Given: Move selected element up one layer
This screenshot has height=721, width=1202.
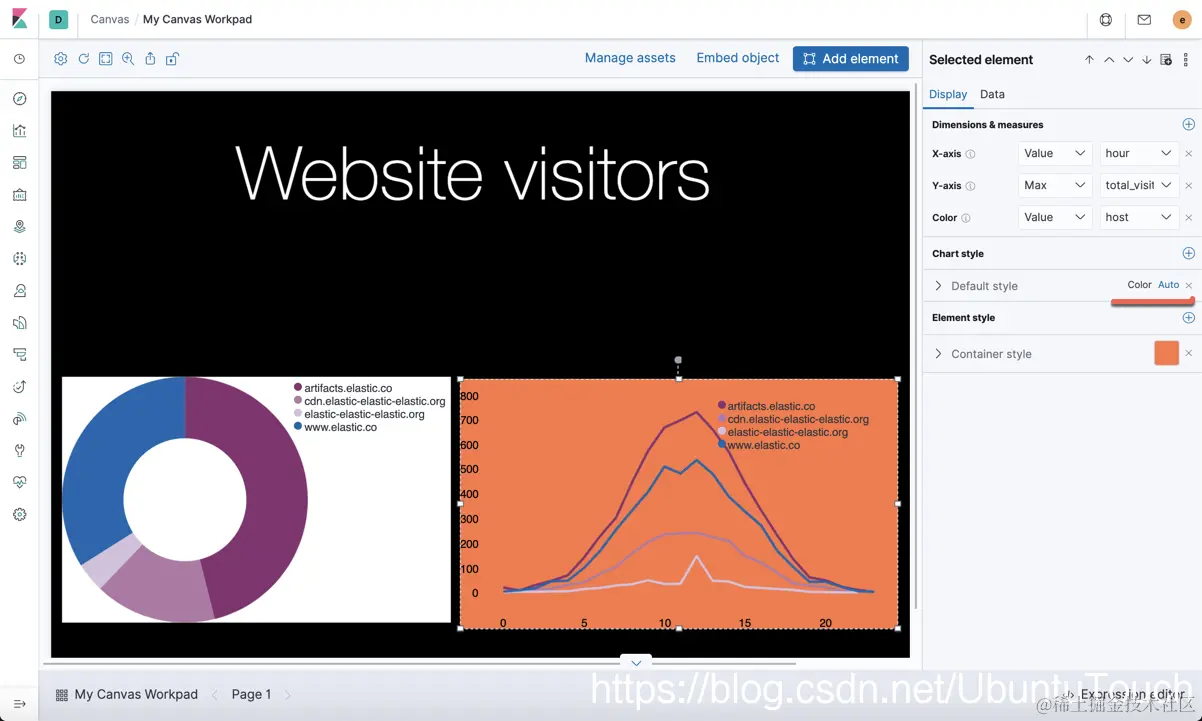Looking at the screenshot, I should point(1109,60).
